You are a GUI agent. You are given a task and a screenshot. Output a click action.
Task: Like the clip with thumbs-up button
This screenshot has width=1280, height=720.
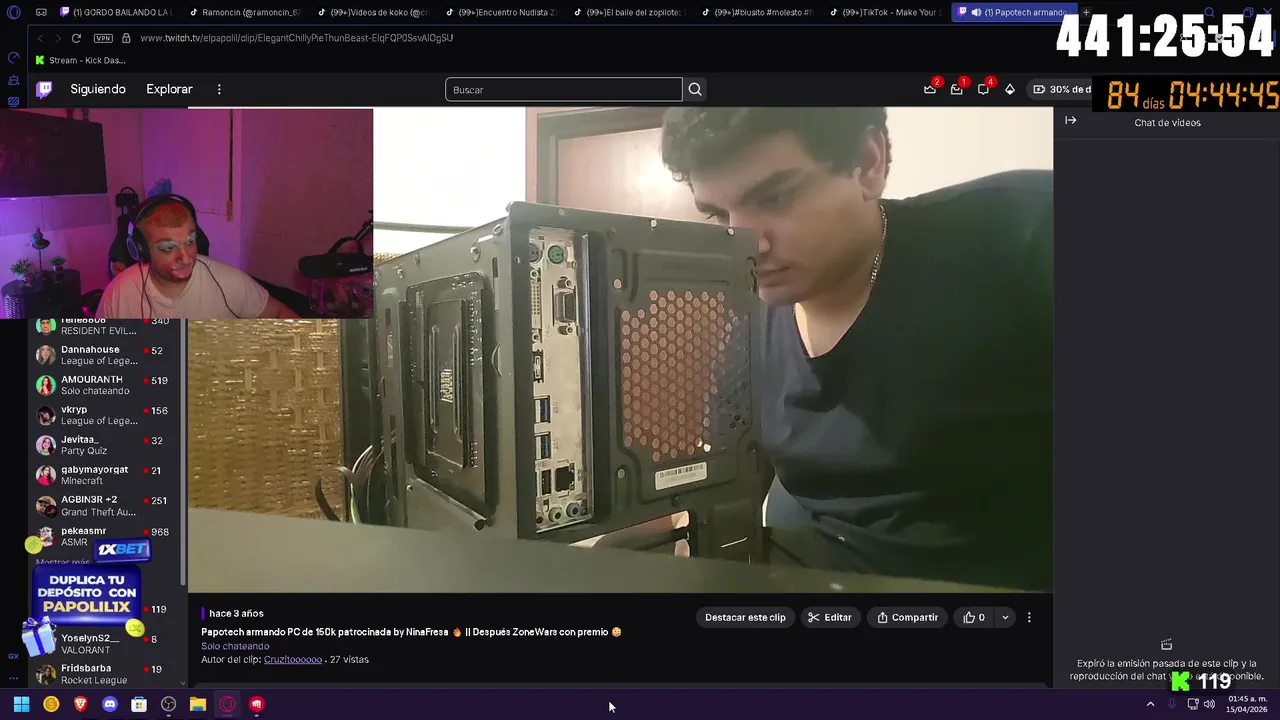tap(974, 617)
